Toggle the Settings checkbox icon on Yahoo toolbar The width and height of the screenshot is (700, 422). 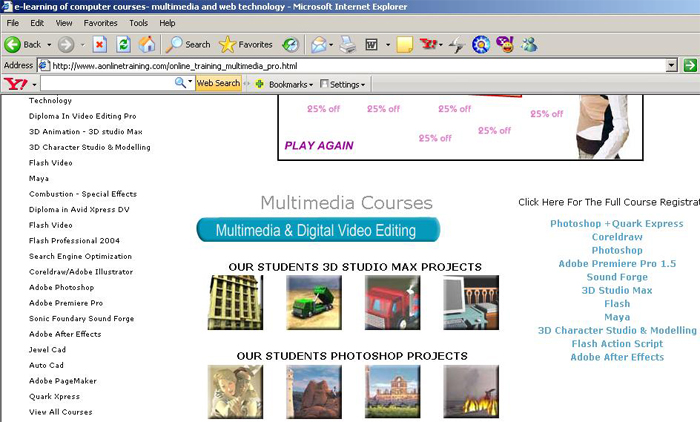(x=324, y=84)
